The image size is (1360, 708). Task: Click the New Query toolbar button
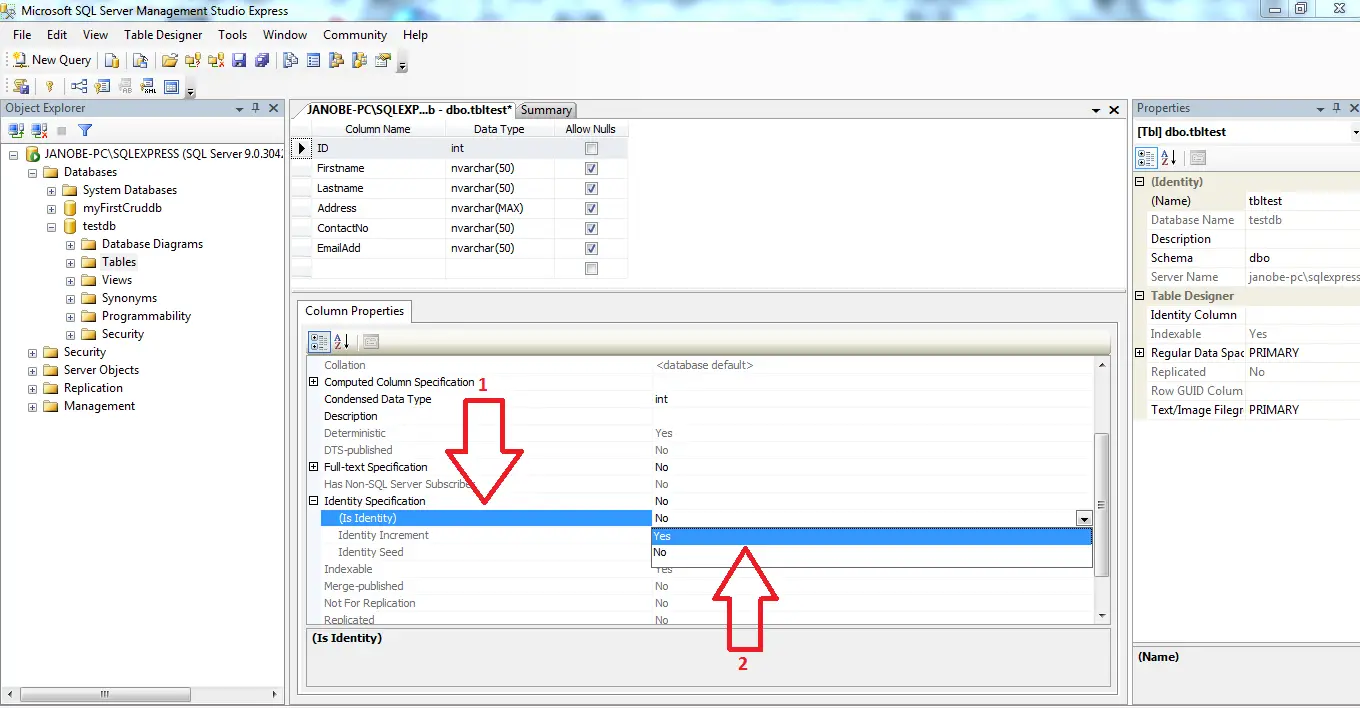click(51, 60)
